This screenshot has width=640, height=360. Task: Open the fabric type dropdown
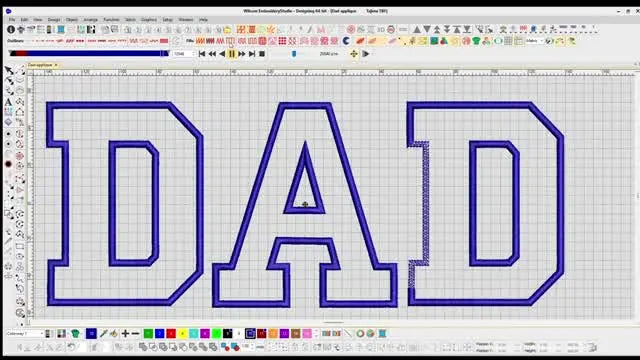[534, 41]
